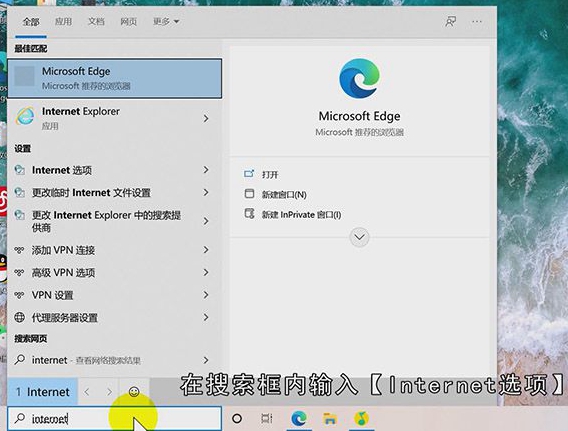Click the magnifier icon beside internet web result
This screenshot has width=568, height=431.
(x=20, y=359)
